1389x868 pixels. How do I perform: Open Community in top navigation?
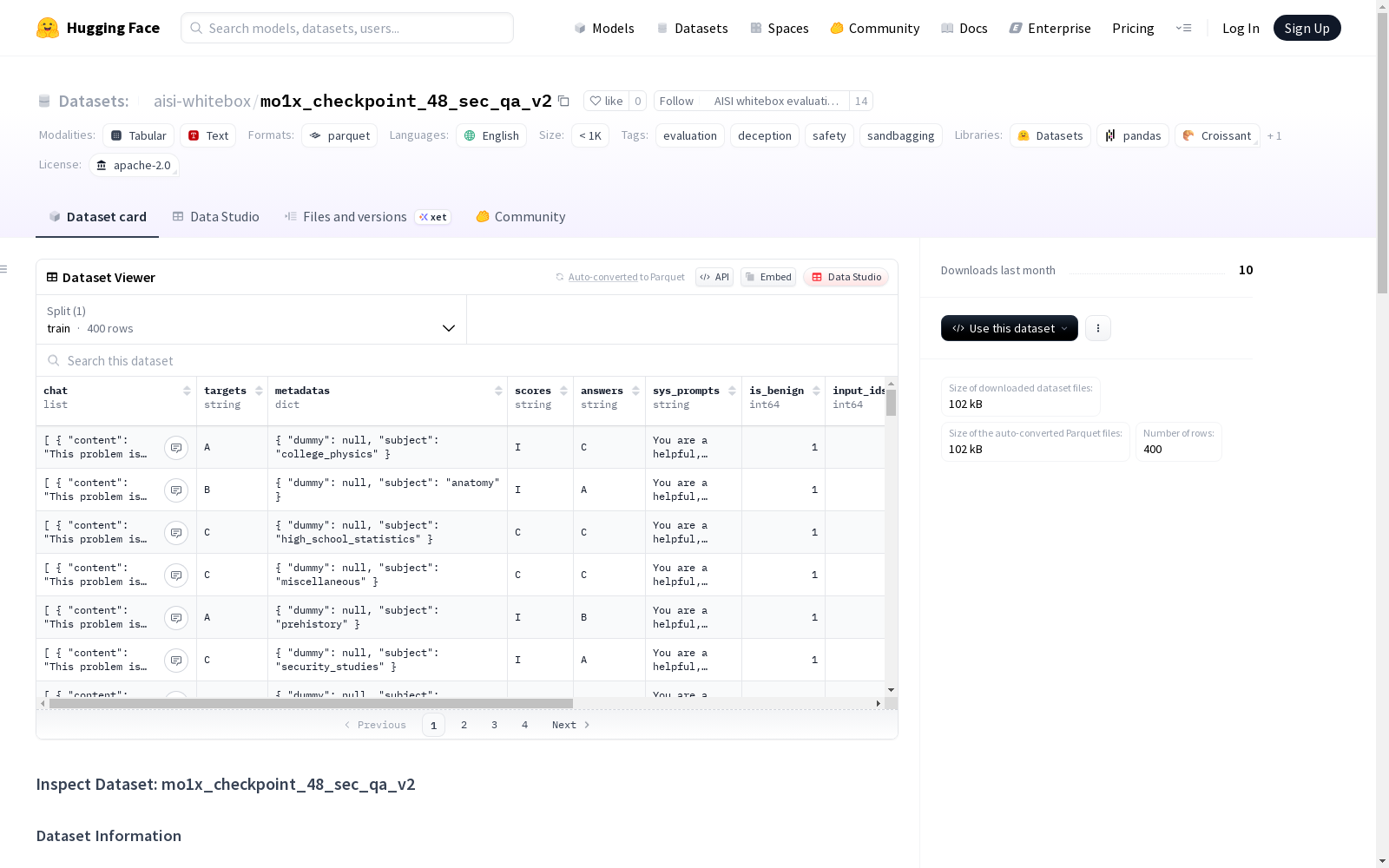tap(875, 28)
